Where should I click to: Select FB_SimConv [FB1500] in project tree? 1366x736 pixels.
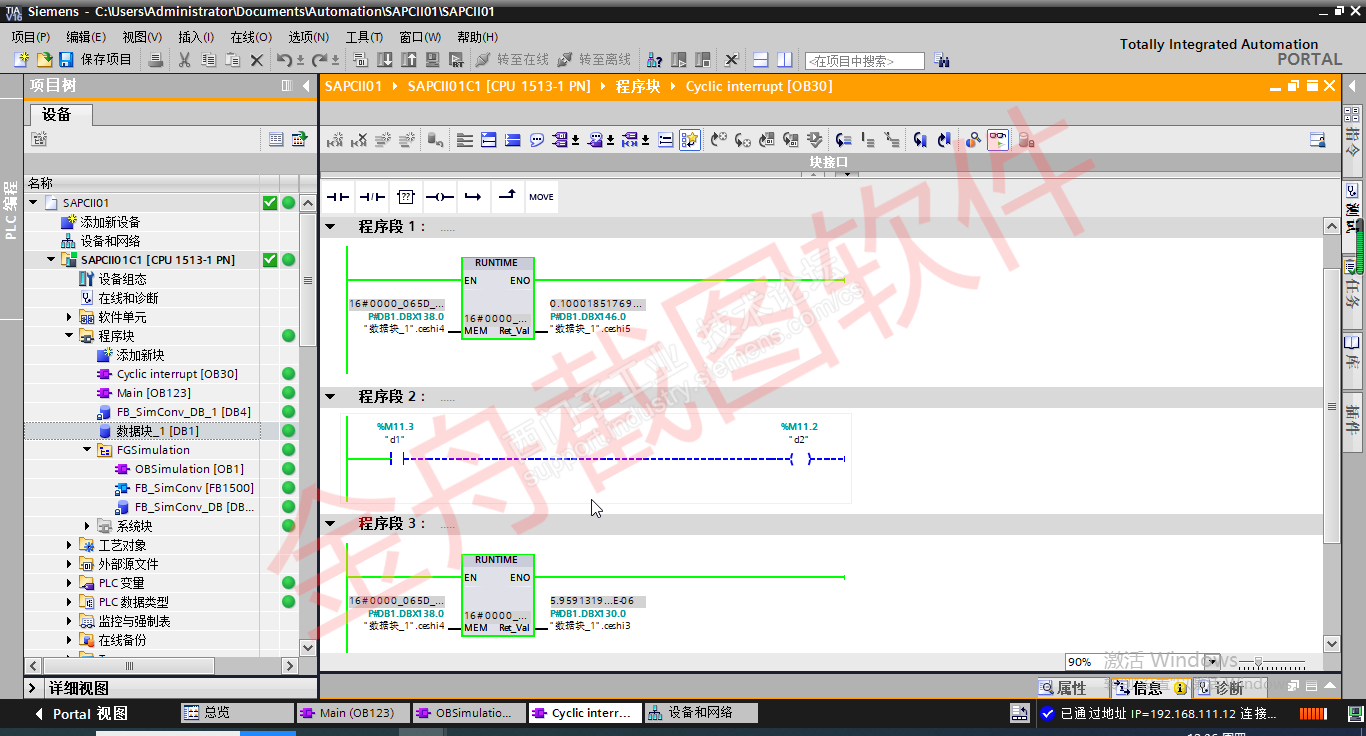tap(185, 488)
